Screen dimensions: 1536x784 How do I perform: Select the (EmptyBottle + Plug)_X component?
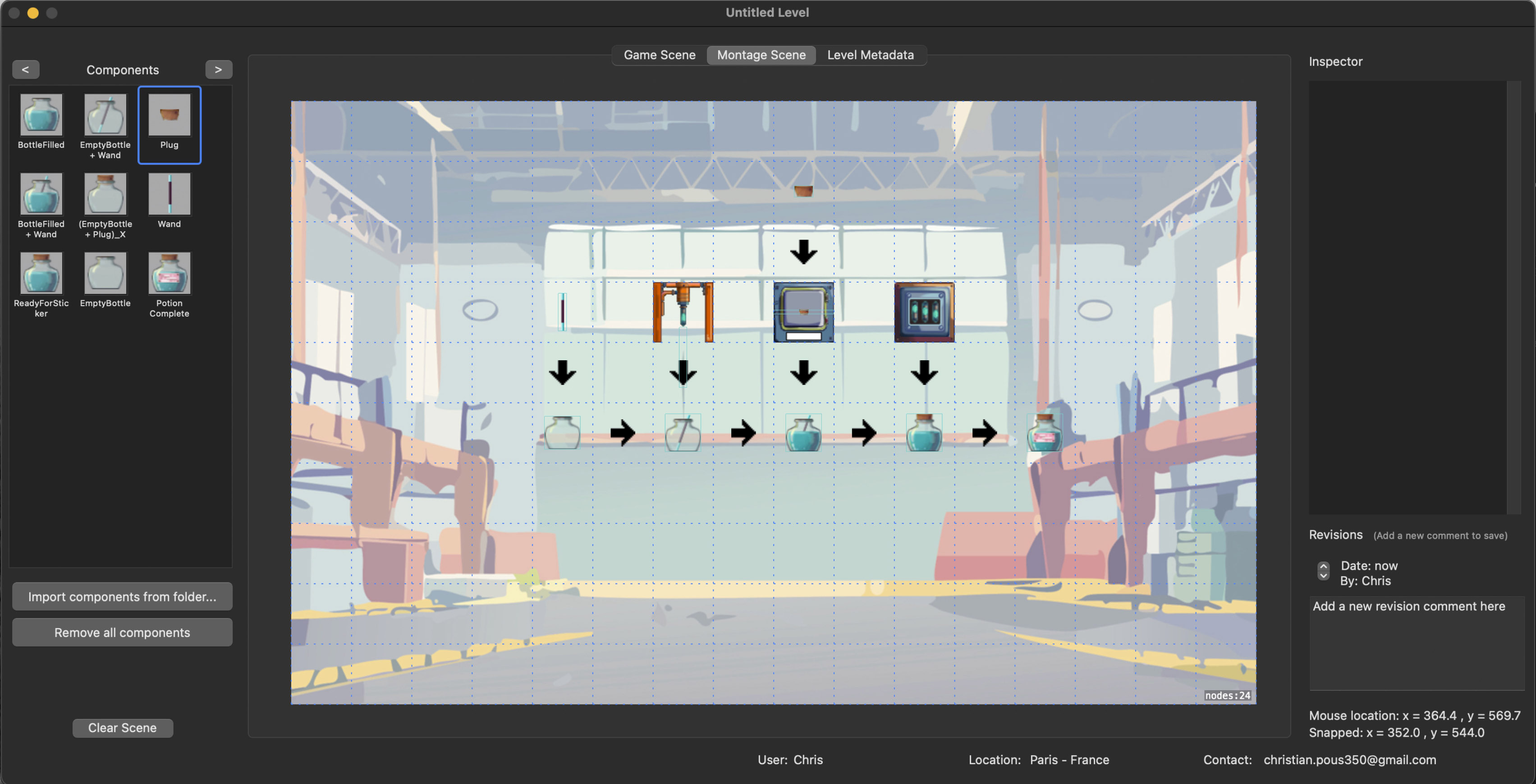[105, 194]
